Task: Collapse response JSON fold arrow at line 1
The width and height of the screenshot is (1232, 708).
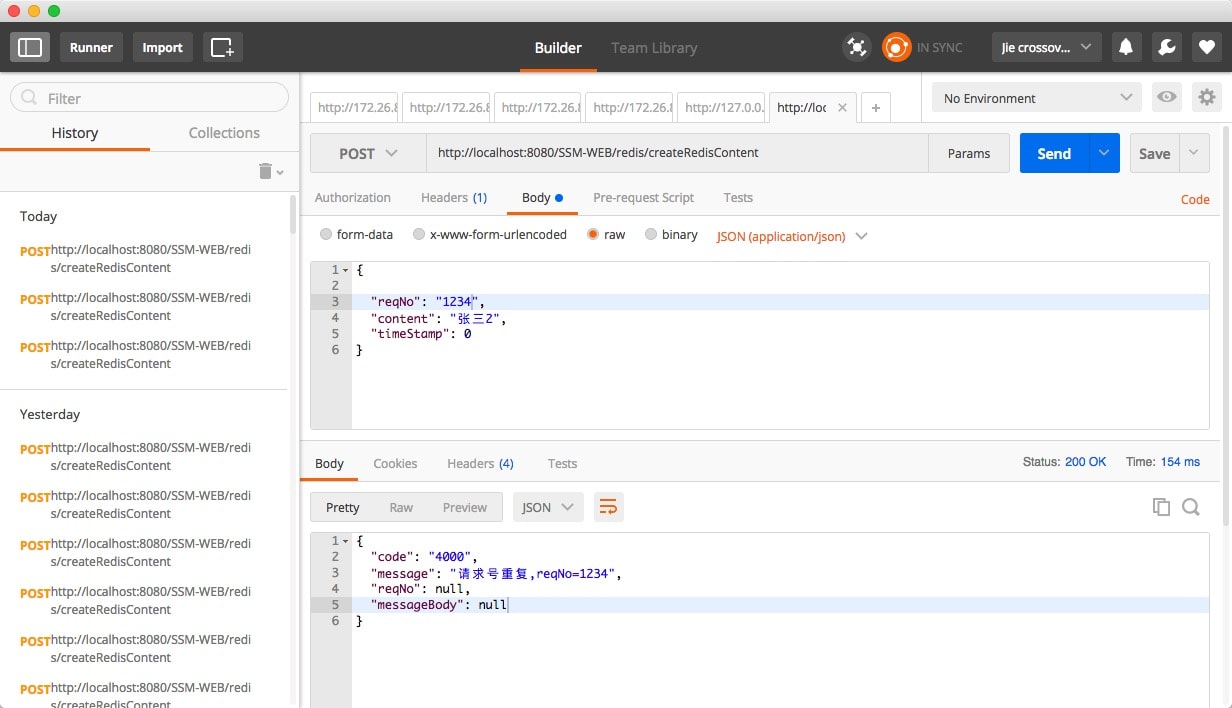Action: [x=345, y=541]
